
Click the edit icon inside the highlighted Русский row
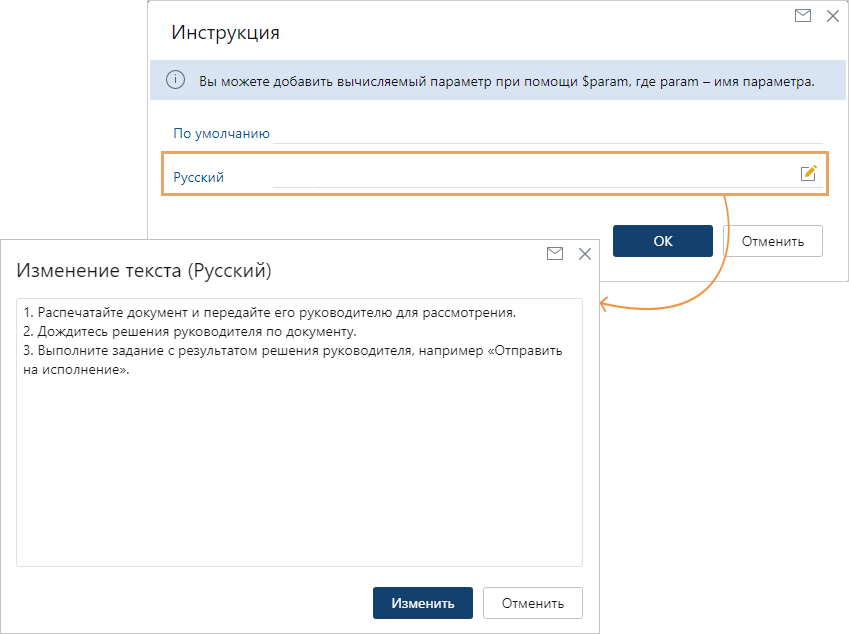click(x=809, y=173)
